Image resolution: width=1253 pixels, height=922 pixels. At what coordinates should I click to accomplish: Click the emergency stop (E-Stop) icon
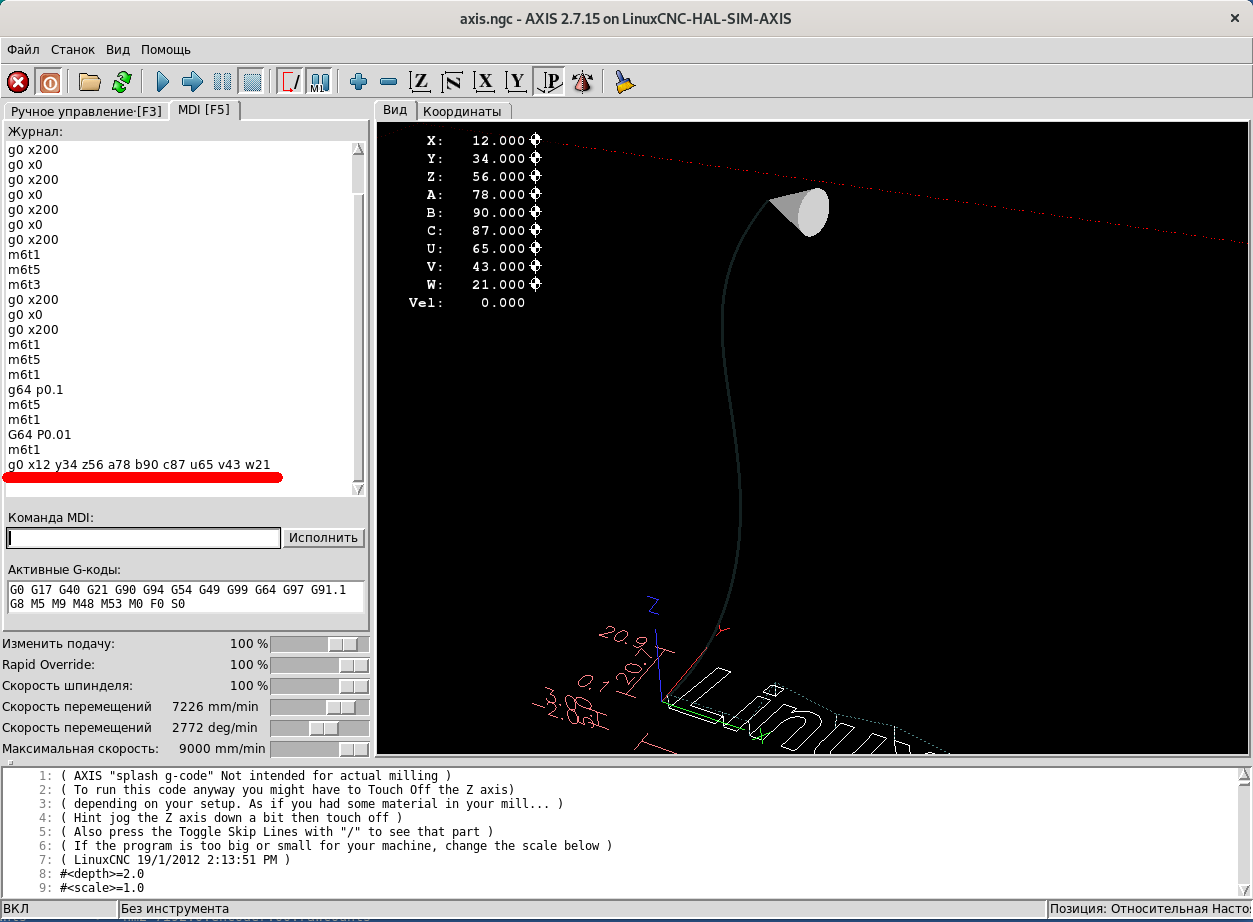click(x=18, y=82)
